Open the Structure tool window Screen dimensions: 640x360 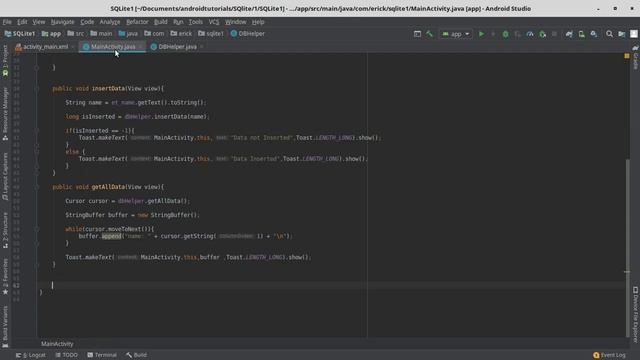pos(5,230)
